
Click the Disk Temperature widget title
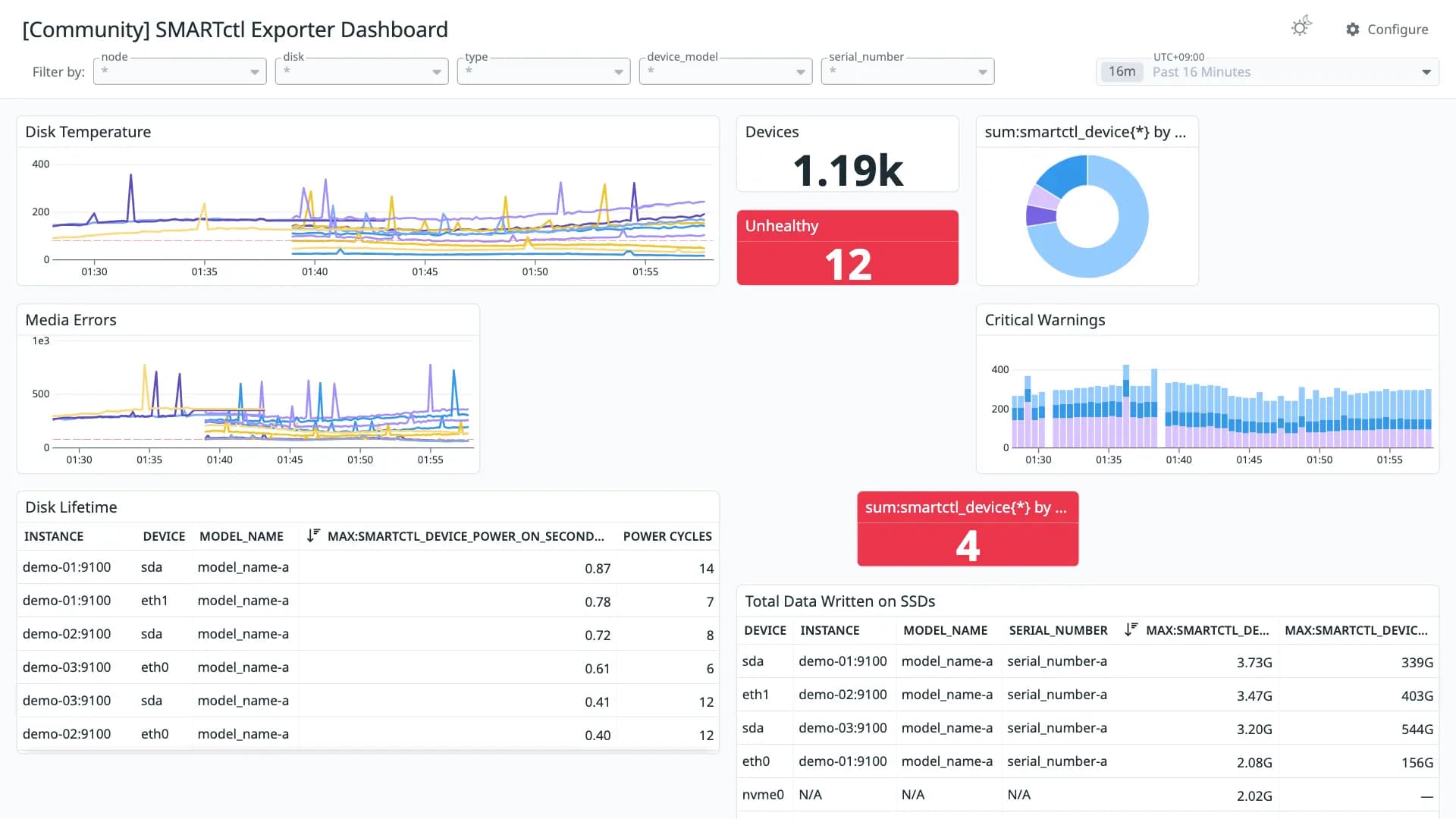coord(88,132)
